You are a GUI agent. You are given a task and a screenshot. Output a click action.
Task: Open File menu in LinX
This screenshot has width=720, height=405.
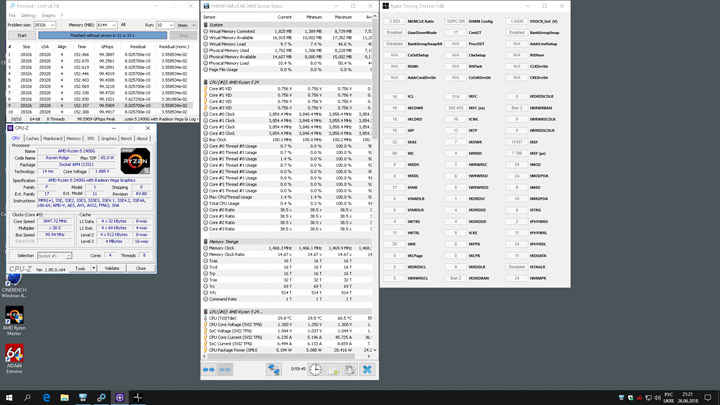[12, 16]
